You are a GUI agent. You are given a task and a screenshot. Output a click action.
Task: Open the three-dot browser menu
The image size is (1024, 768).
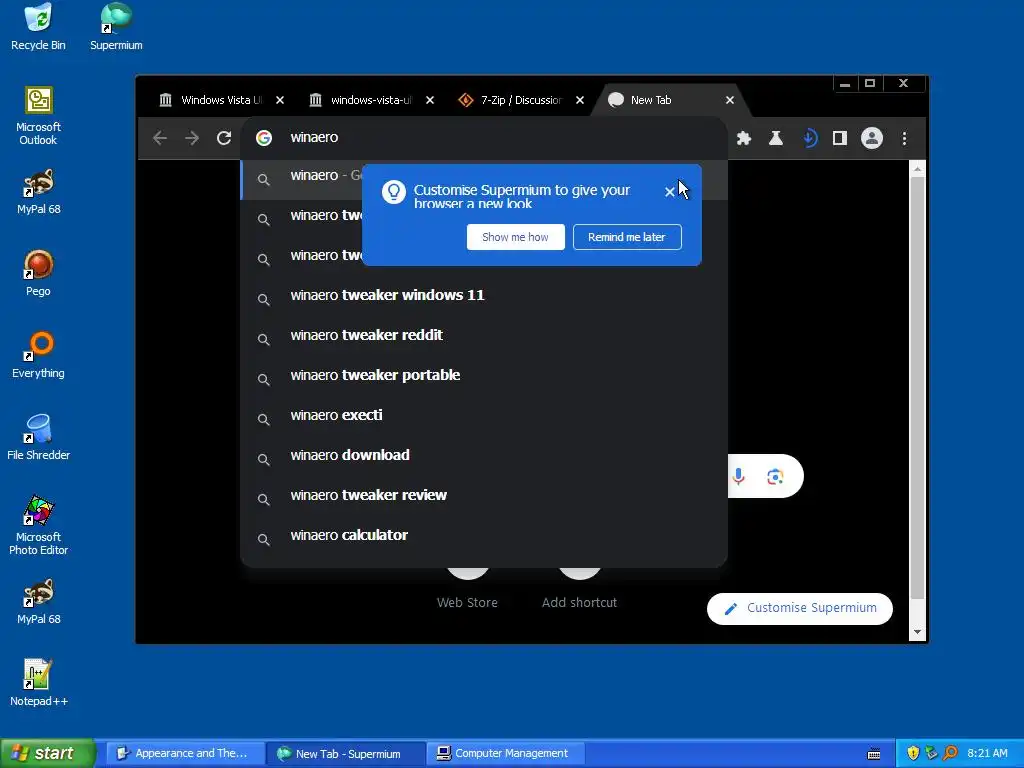tap(904, 138)
